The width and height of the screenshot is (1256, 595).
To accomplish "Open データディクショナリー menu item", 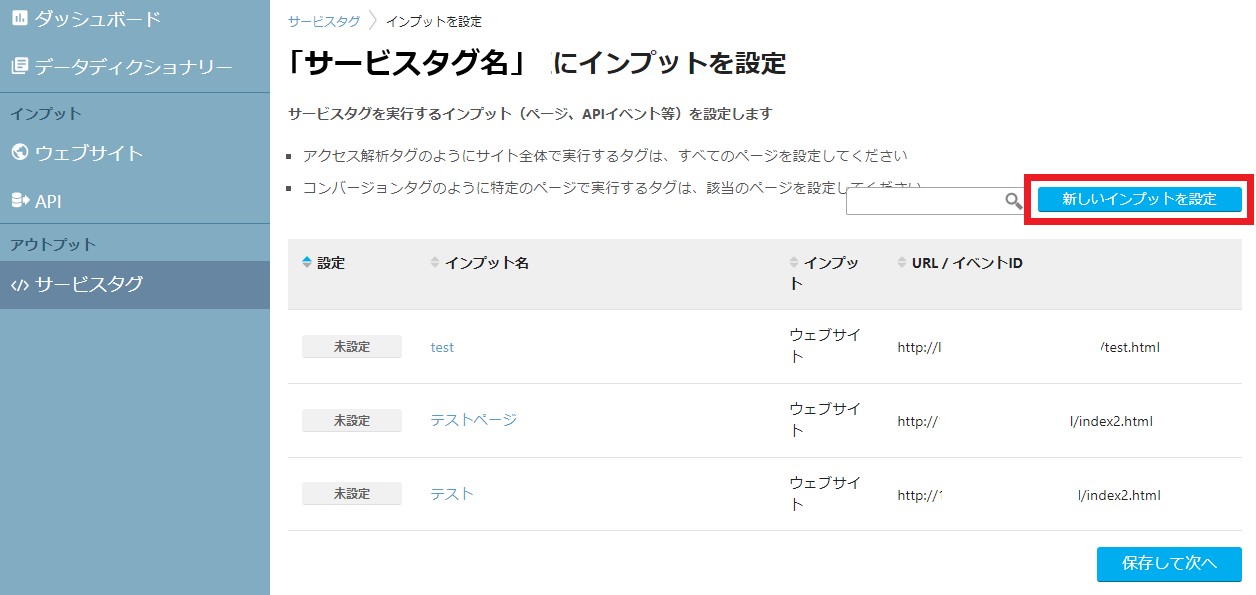I will coord(135,67).
